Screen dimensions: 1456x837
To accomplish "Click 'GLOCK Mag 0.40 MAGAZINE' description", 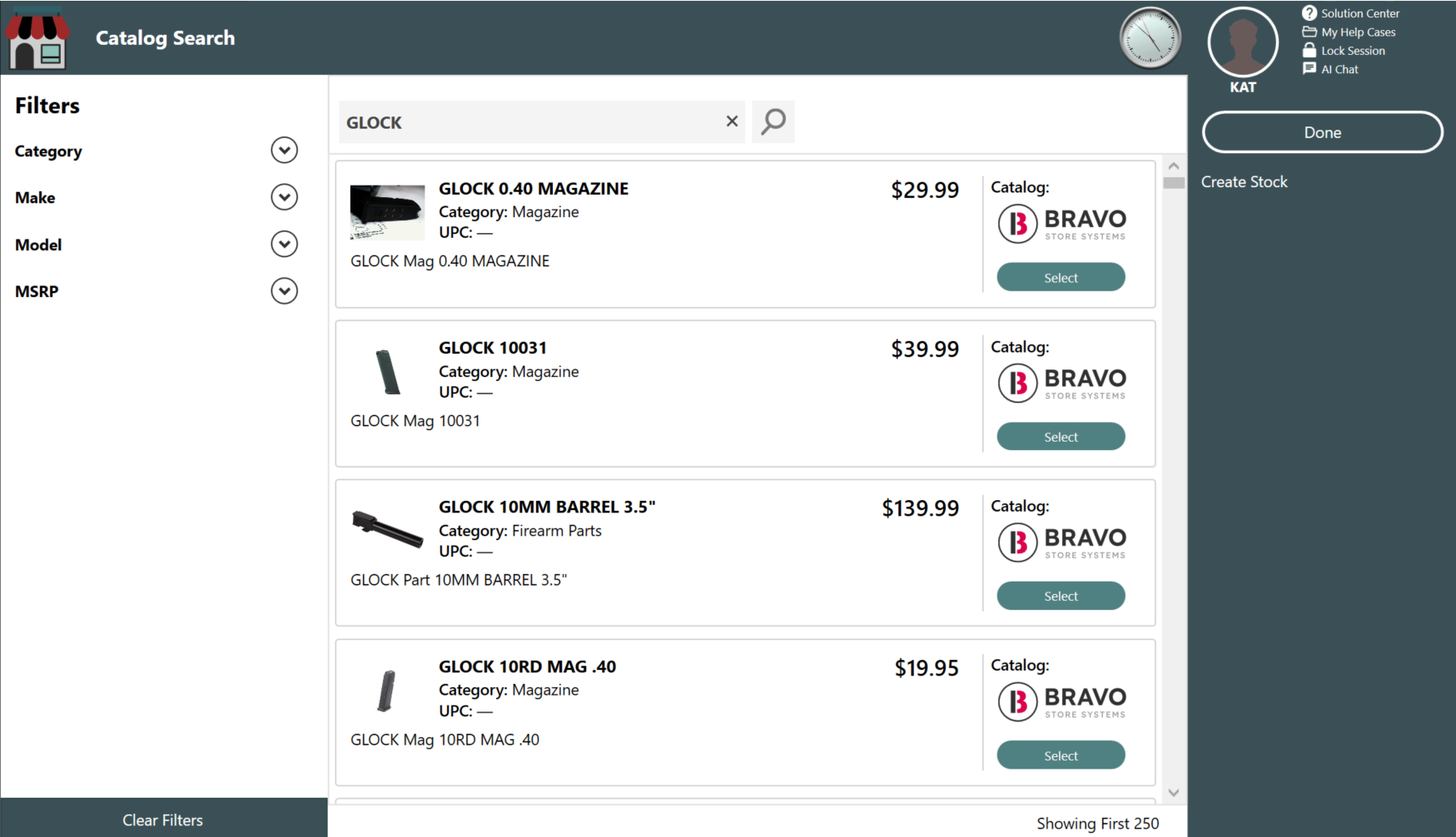I will [450, 261].
